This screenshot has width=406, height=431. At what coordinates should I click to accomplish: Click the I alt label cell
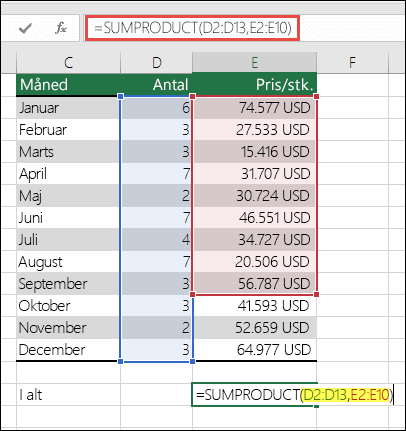tap(68, 395)
